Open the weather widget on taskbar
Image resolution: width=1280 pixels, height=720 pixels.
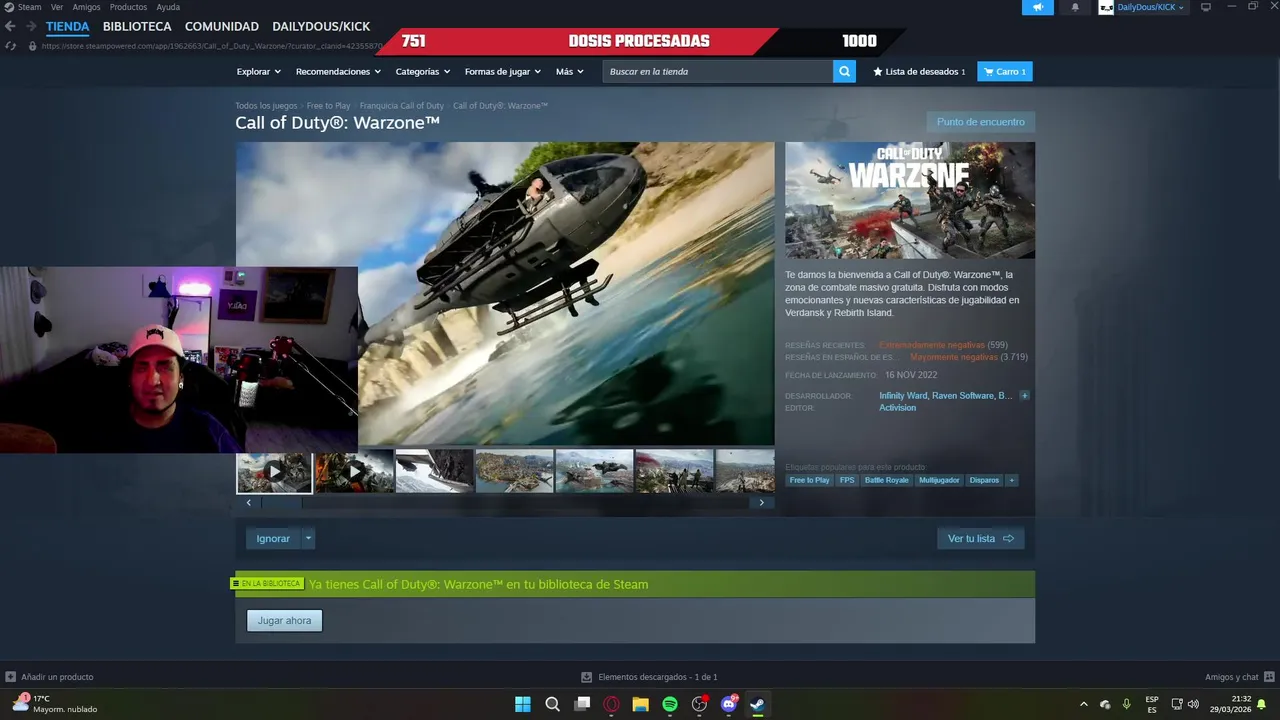56,704
